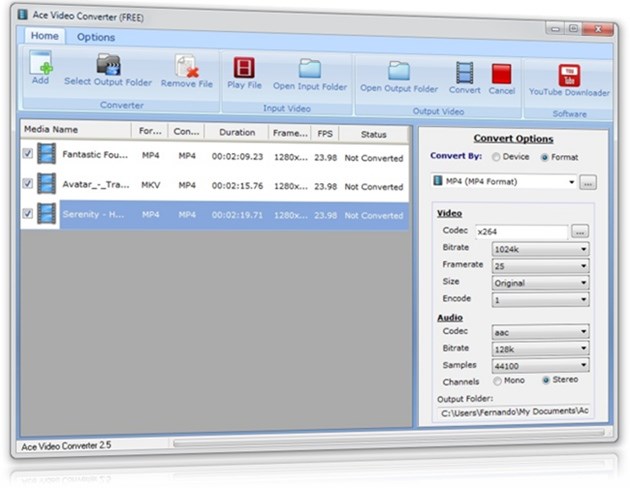This screenshot has height=490, width=630.
Task: Click the Add file icon
Action: point(40,67)
